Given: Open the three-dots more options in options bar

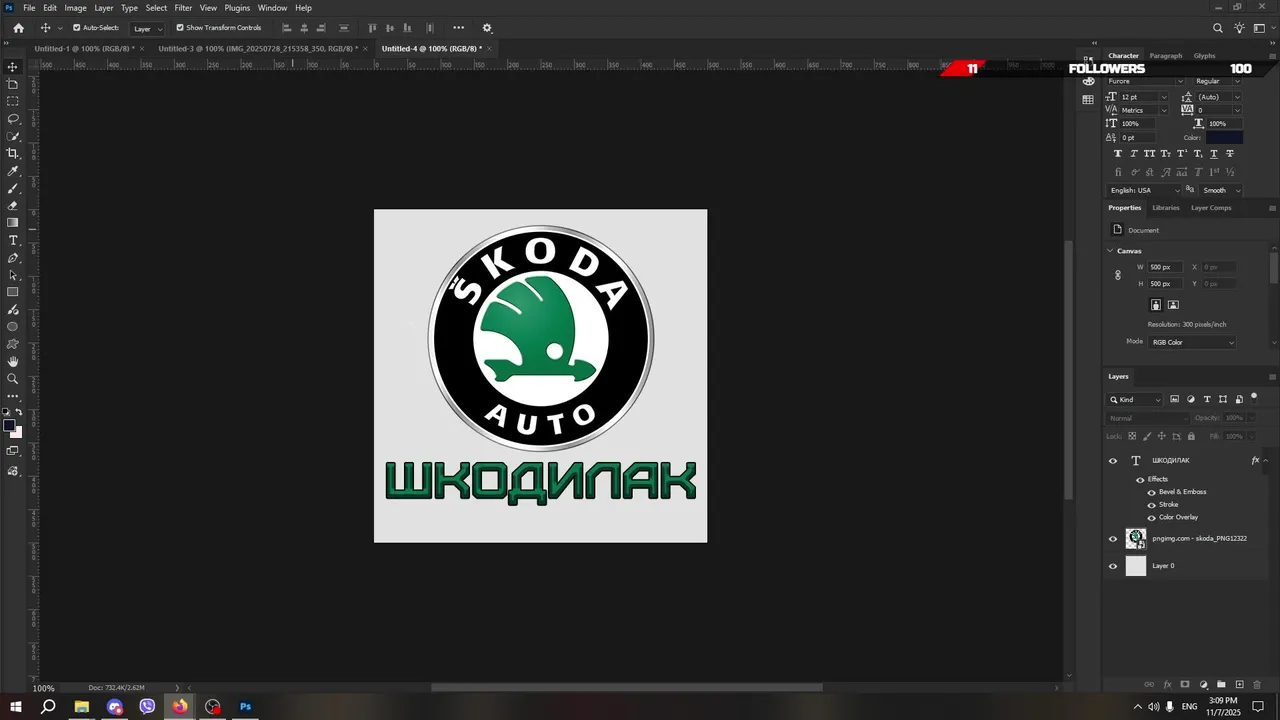Looking at the screenshot, I should pyautogui.click(x=459, y=28).
